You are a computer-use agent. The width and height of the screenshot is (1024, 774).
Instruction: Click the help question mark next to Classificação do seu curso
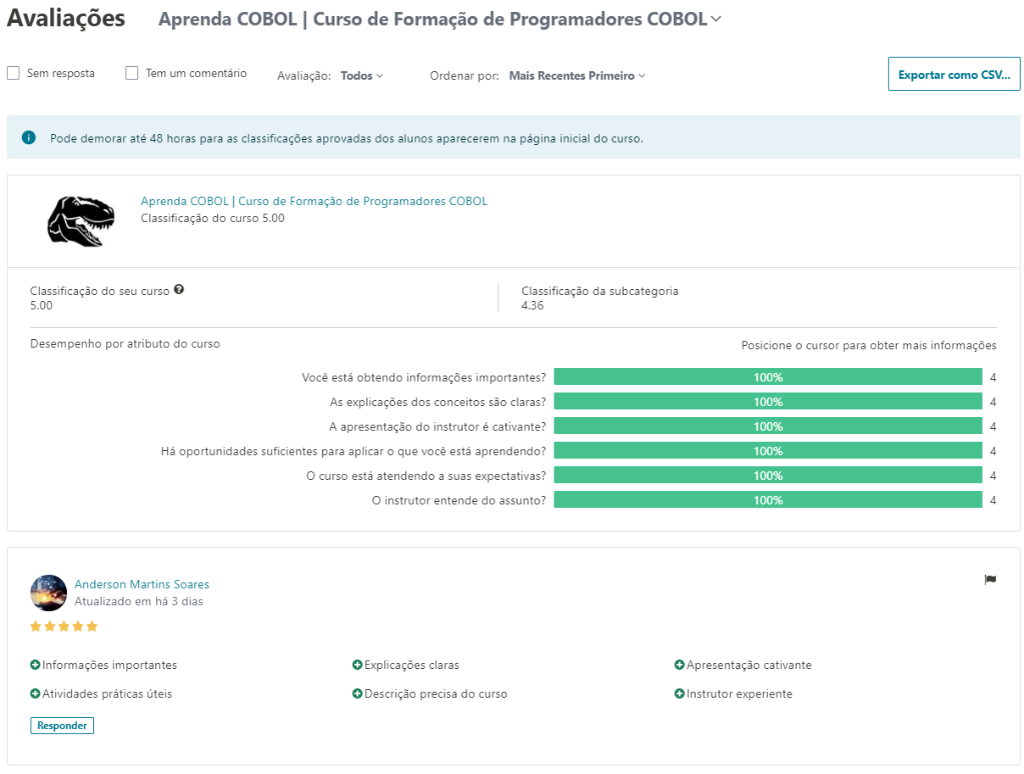pos(179,289)
